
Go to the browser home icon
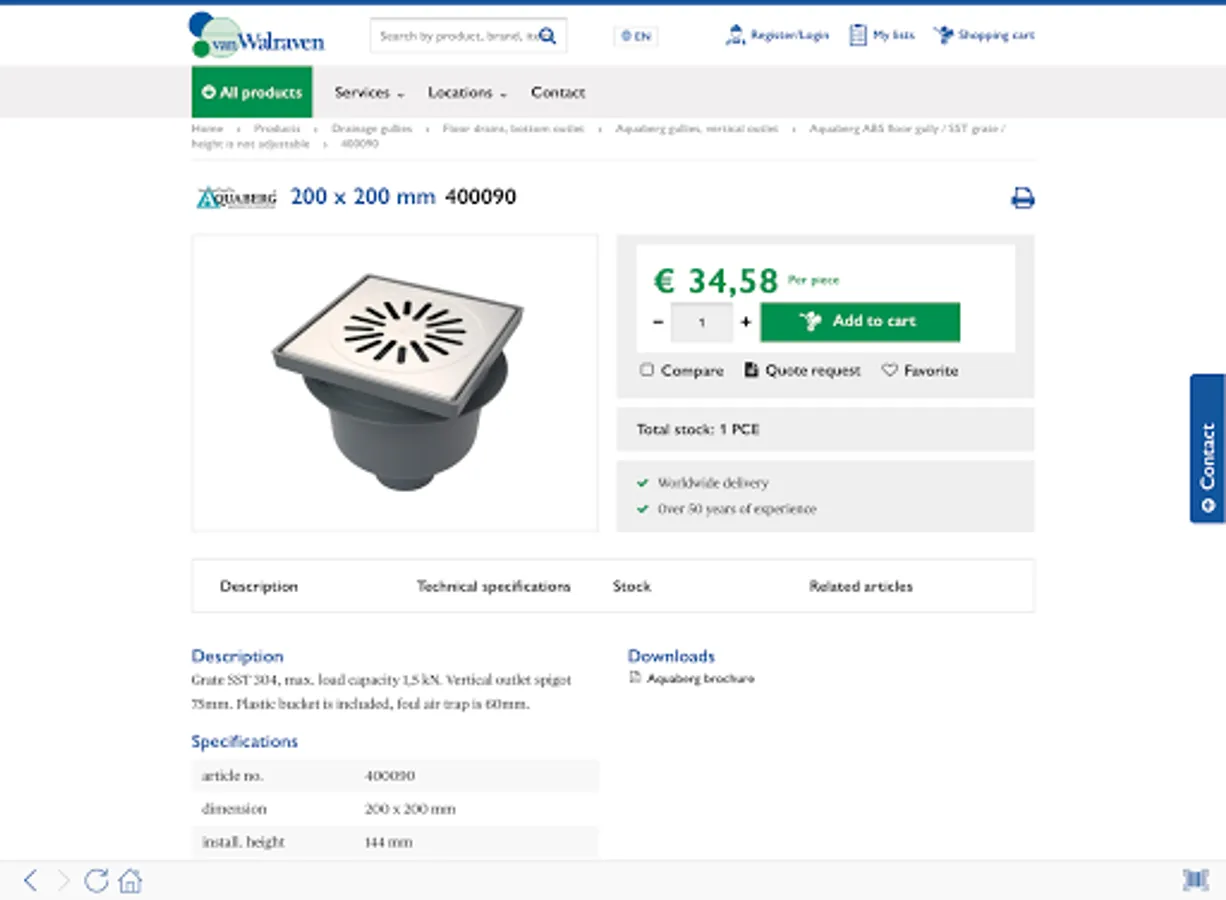pyautogui.click(x=130, y=880)
